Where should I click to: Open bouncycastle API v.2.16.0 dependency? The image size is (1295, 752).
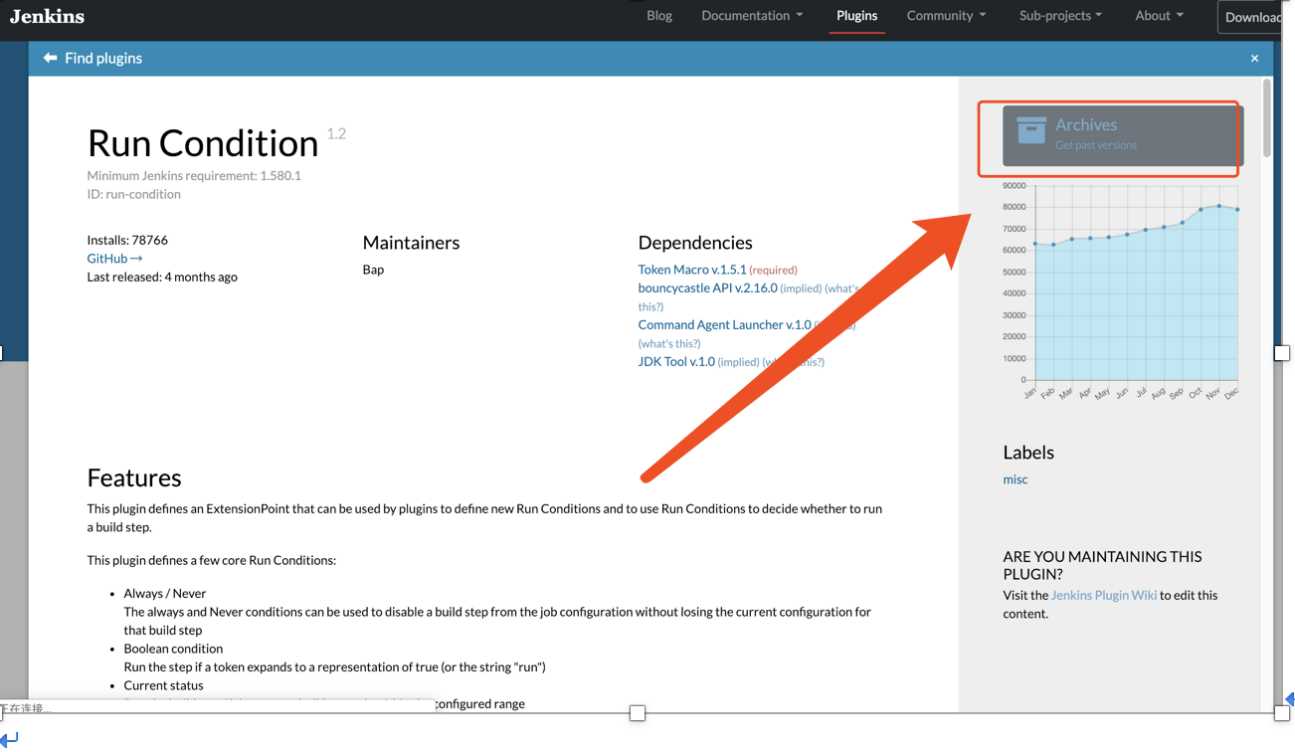pos(707,288)
